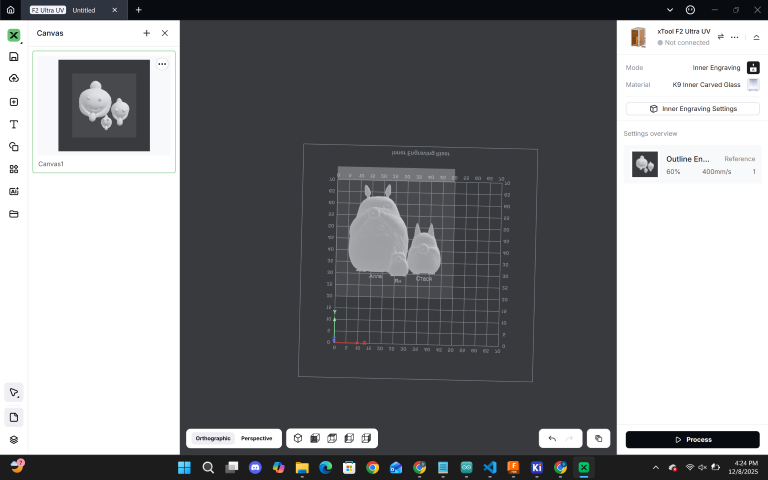Open the AI image generator tool
This screenshot has width=768, height=480.
pos(14,191)
